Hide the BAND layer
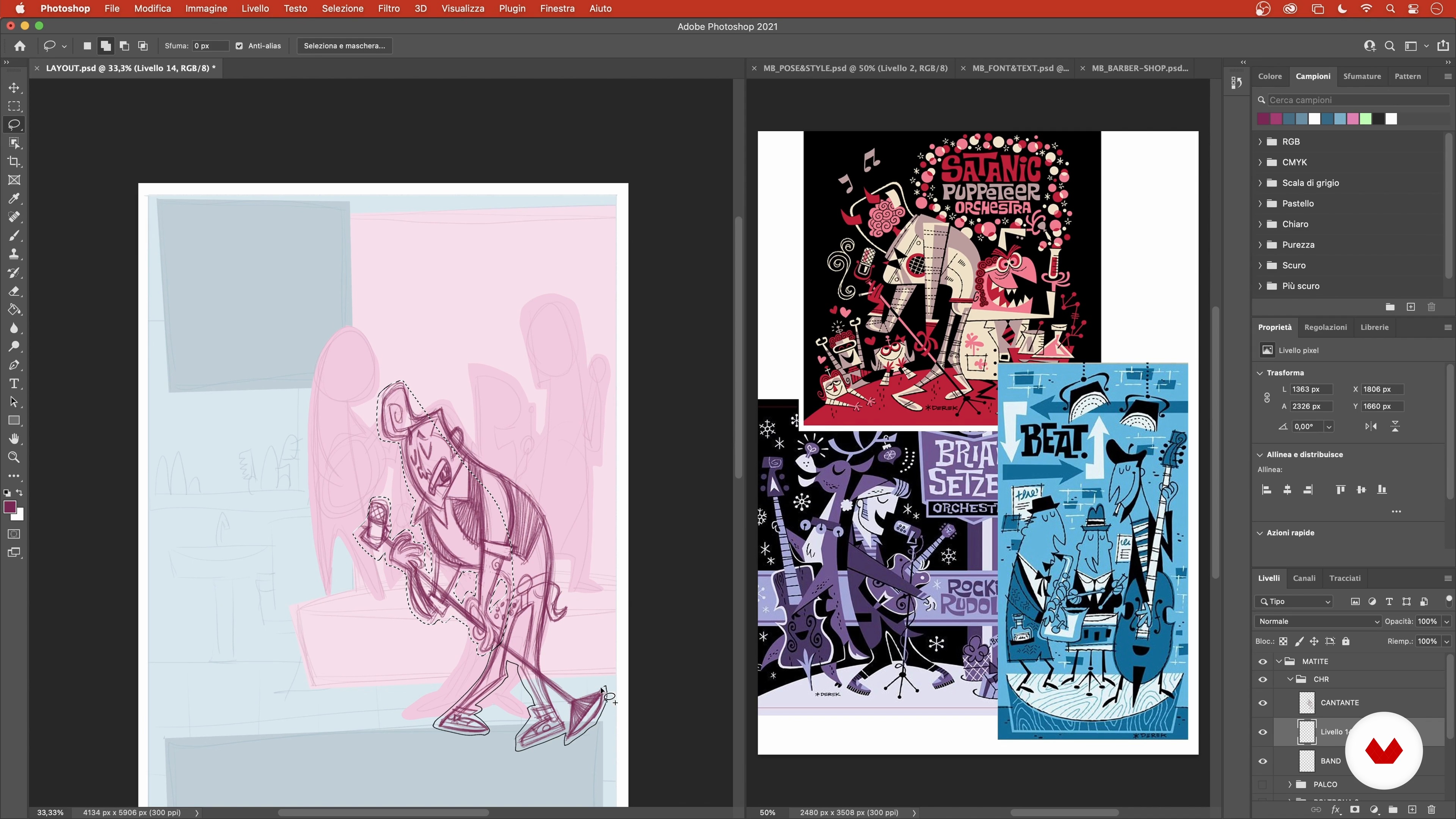The width and height of the screenshot is (1456, 819). click(x=1263, y=761)
